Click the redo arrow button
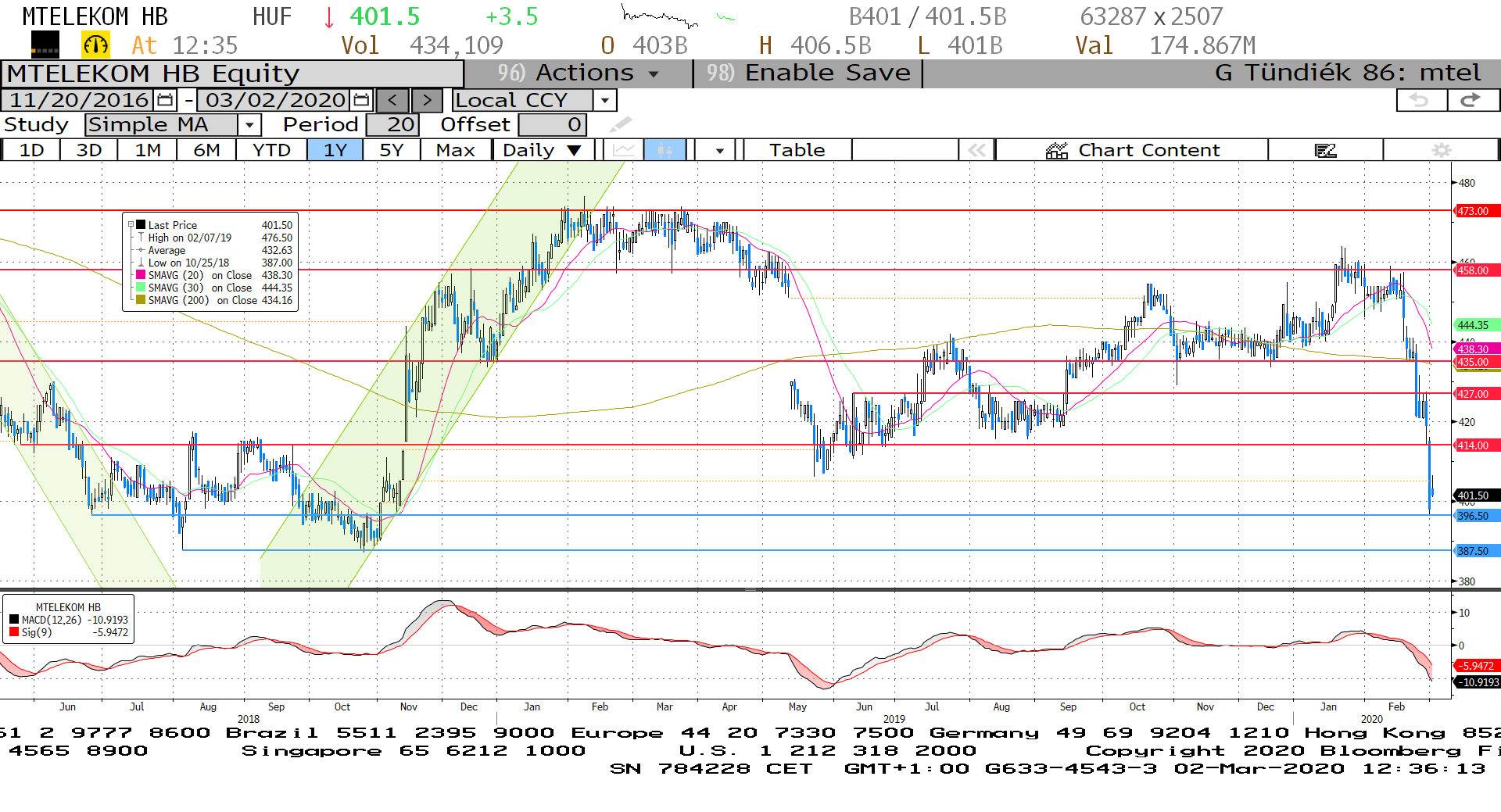 coord(1472,100)
